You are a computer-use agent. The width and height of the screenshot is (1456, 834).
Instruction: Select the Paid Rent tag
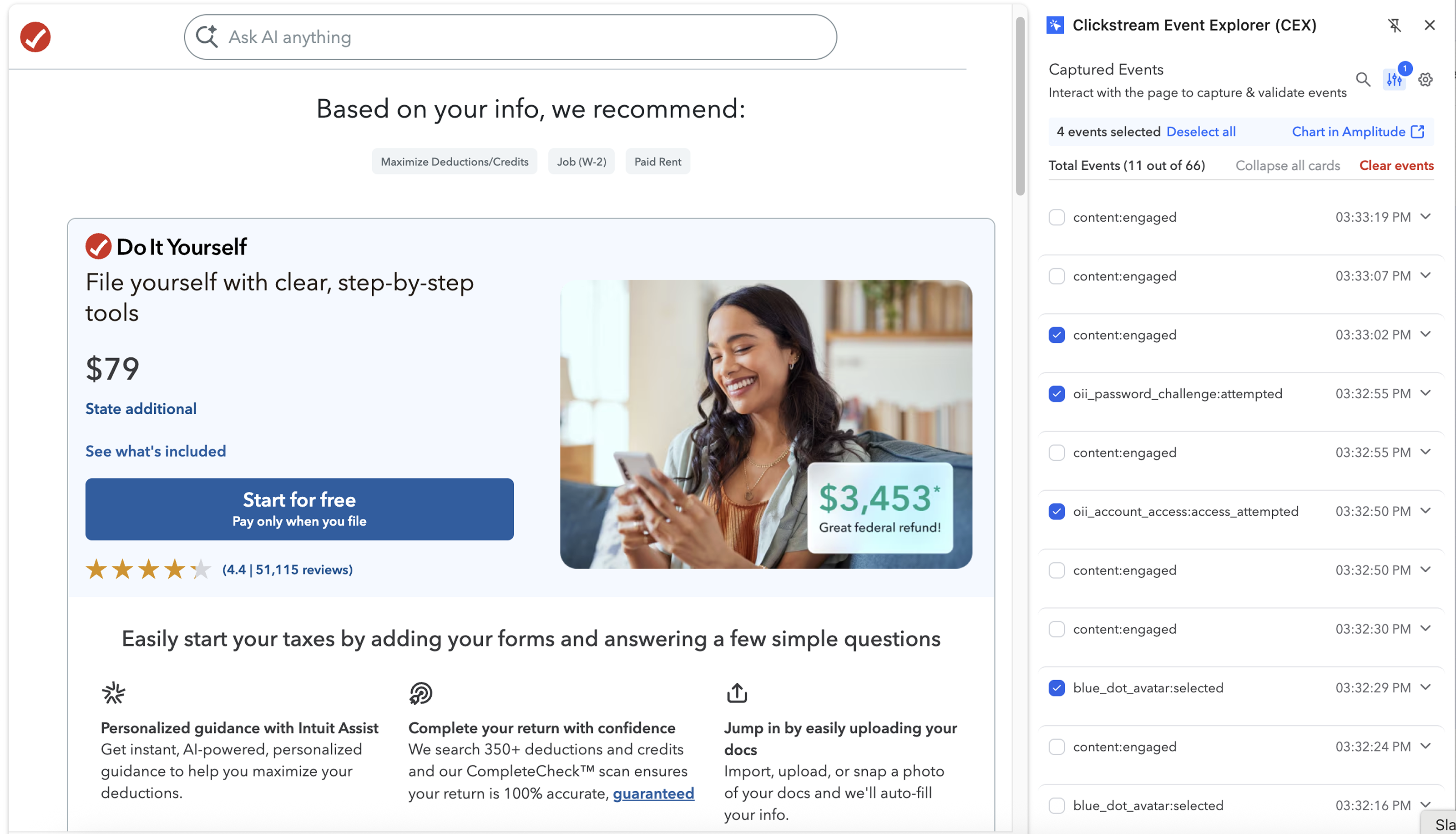(x=657, y=162)
